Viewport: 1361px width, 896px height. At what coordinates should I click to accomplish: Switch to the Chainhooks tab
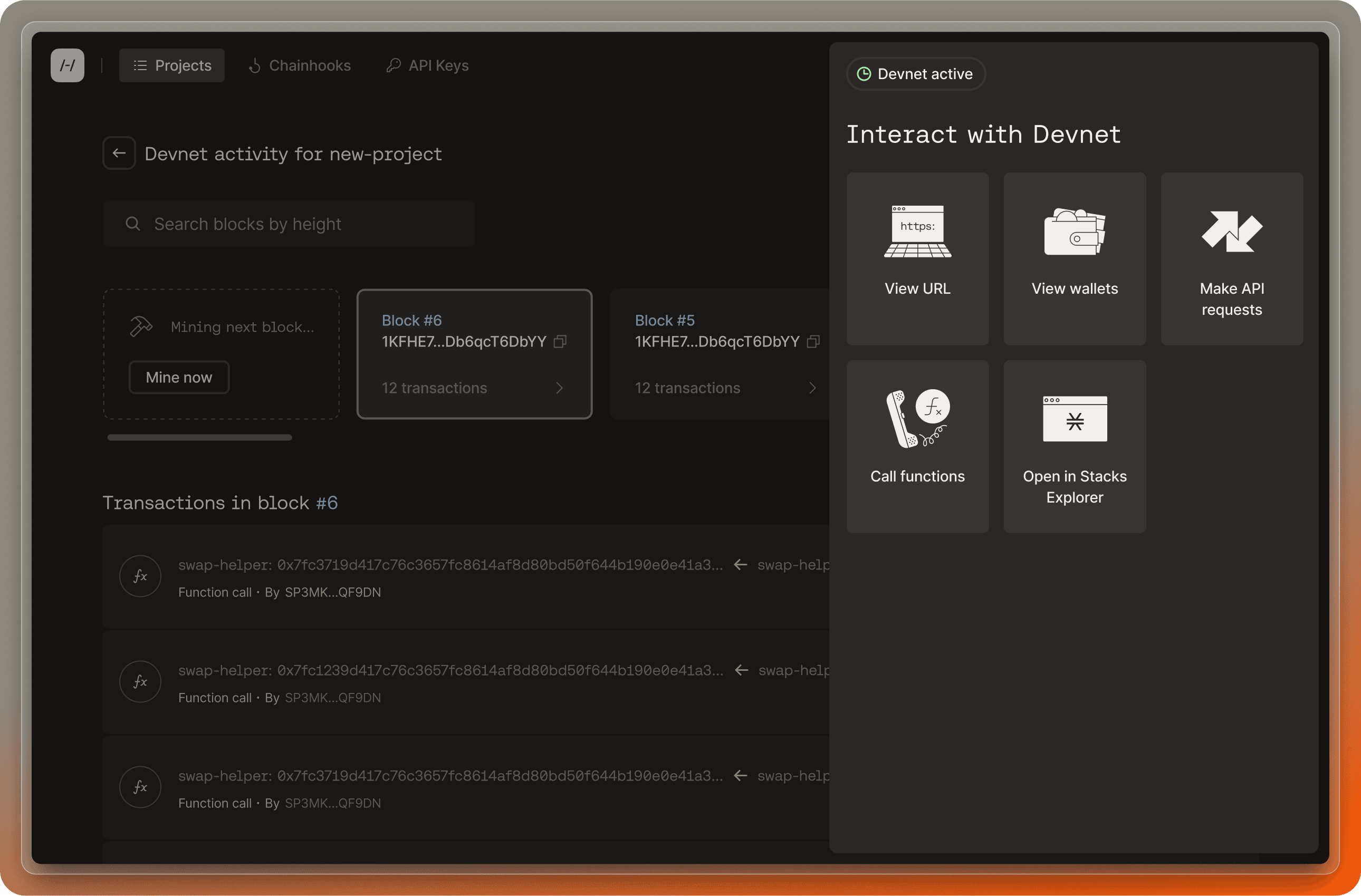pyautogui.click(x=300, y=65)
